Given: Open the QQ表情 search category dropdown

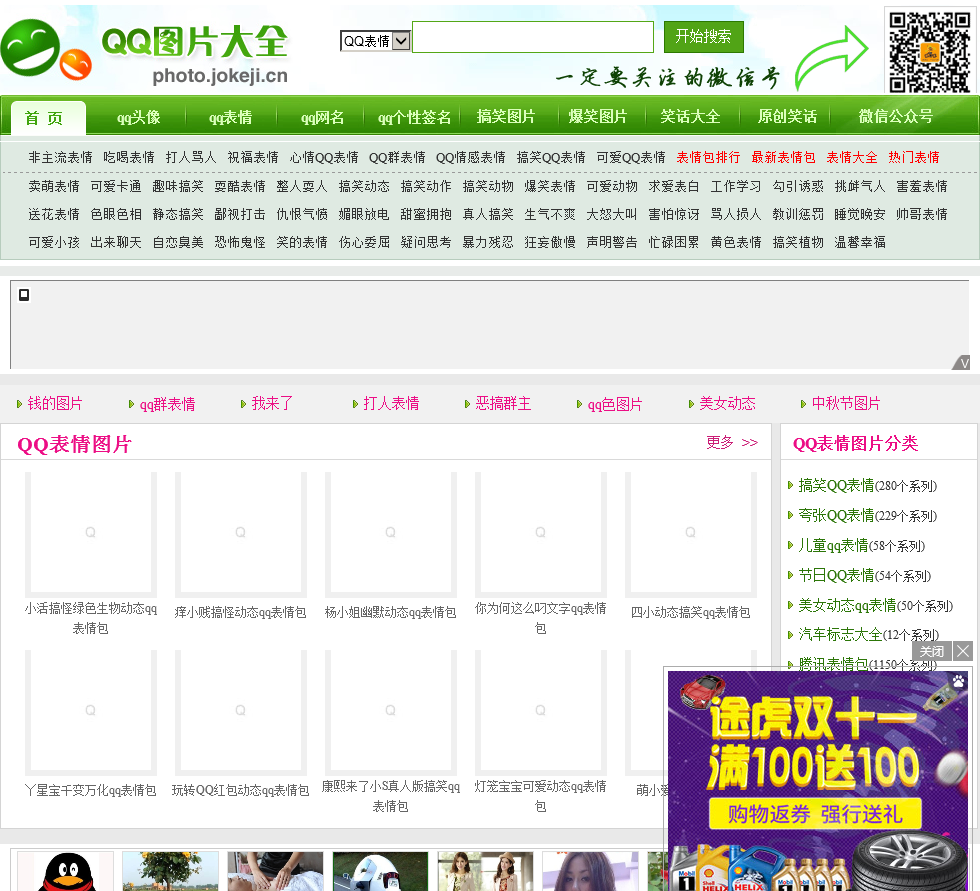Looking at the screenshot, I should click(x=375, y=41).
